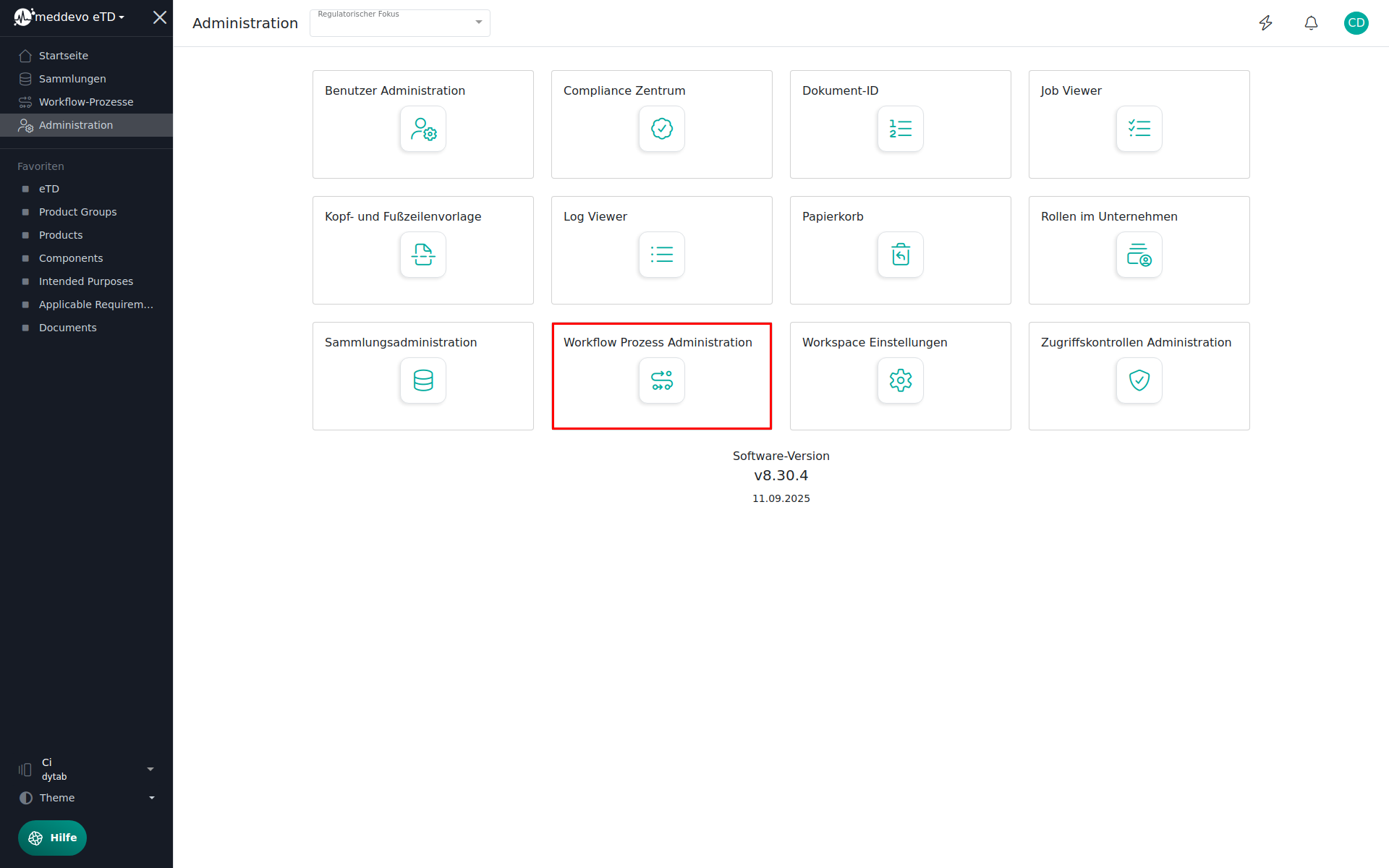Viewport: 1389px width, 868px height.
Task: Open the Zugriffskontrollen Administration shield icon
Action: coord(1139,380)
